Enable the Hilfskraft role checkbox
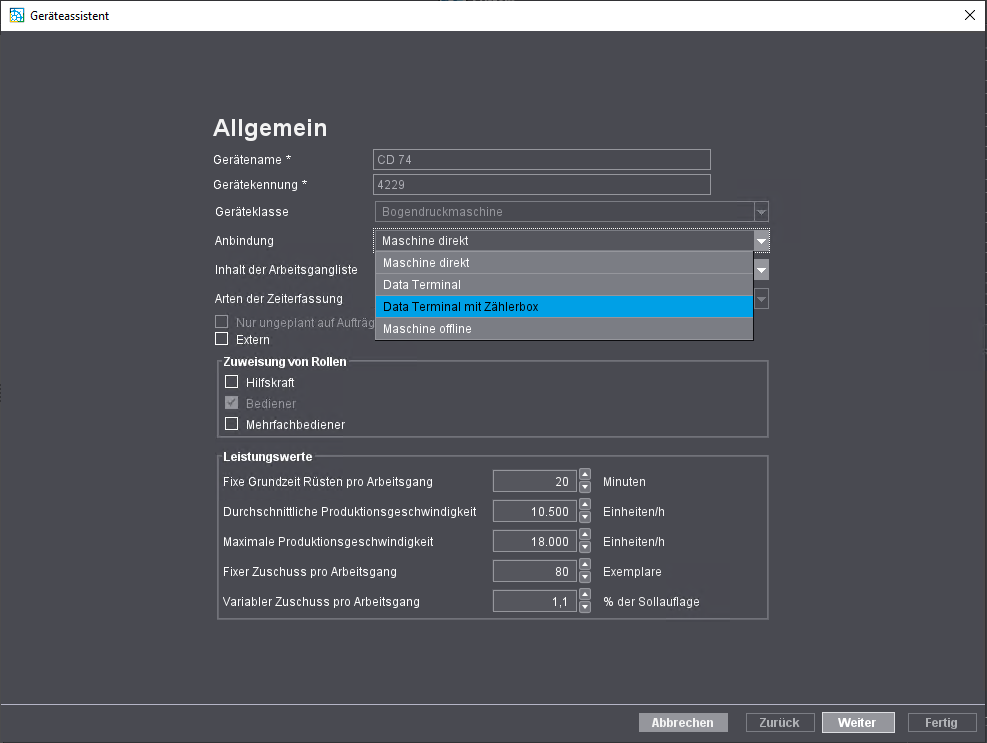 pyautogui.click(x=232, y=382)
